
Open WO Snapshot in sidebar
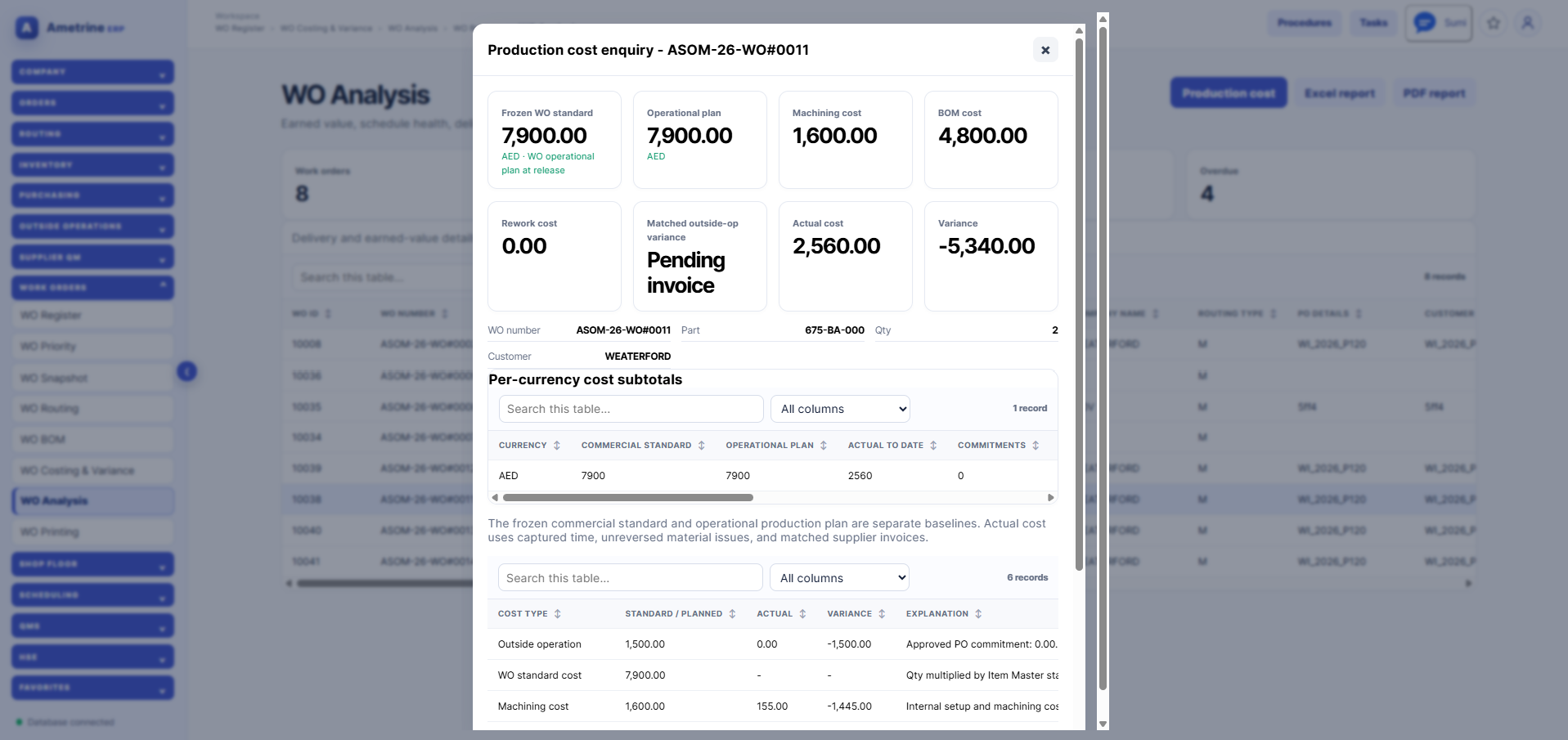[x=92, y=379]
